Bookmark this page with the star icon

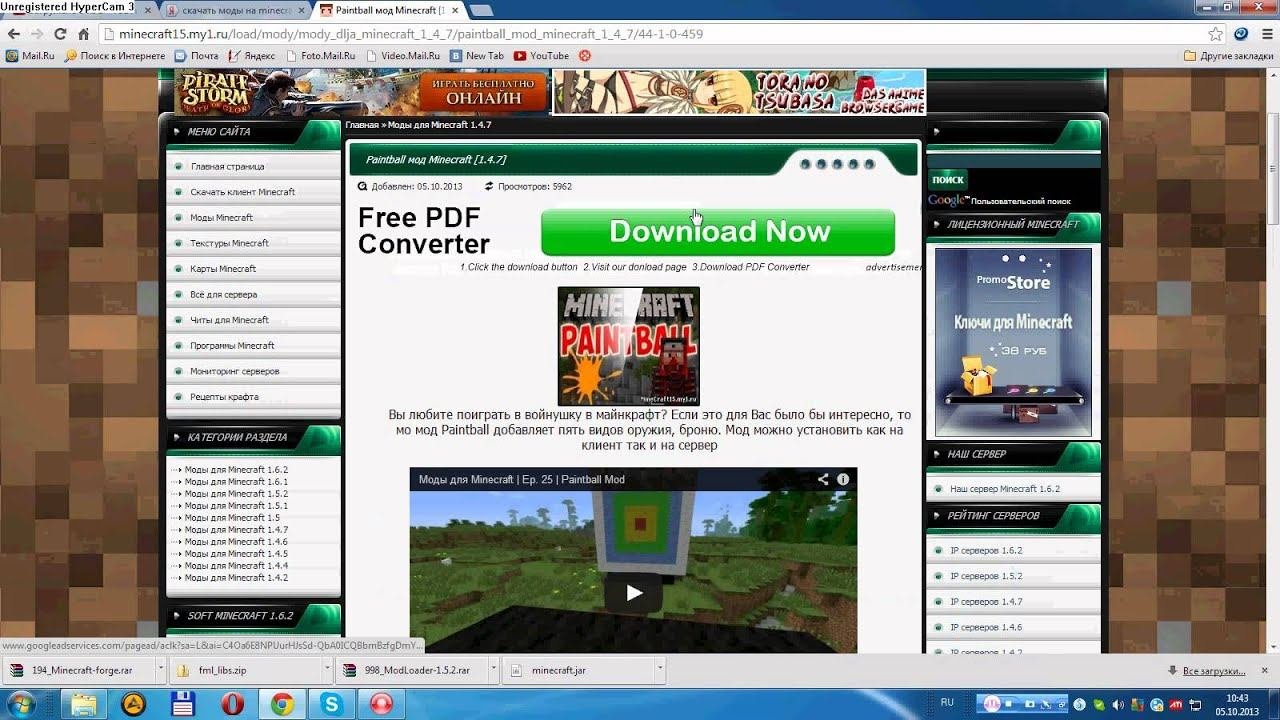click(x=1216, y=34)
